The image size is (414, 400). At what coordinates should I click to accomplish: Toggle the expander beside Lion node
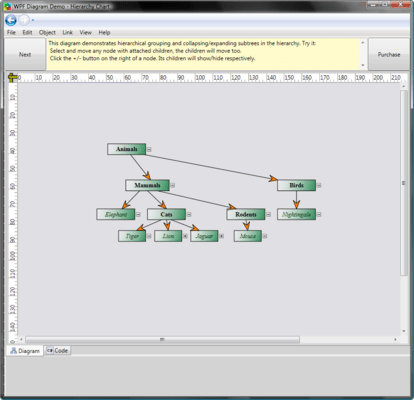coord(185,236)
